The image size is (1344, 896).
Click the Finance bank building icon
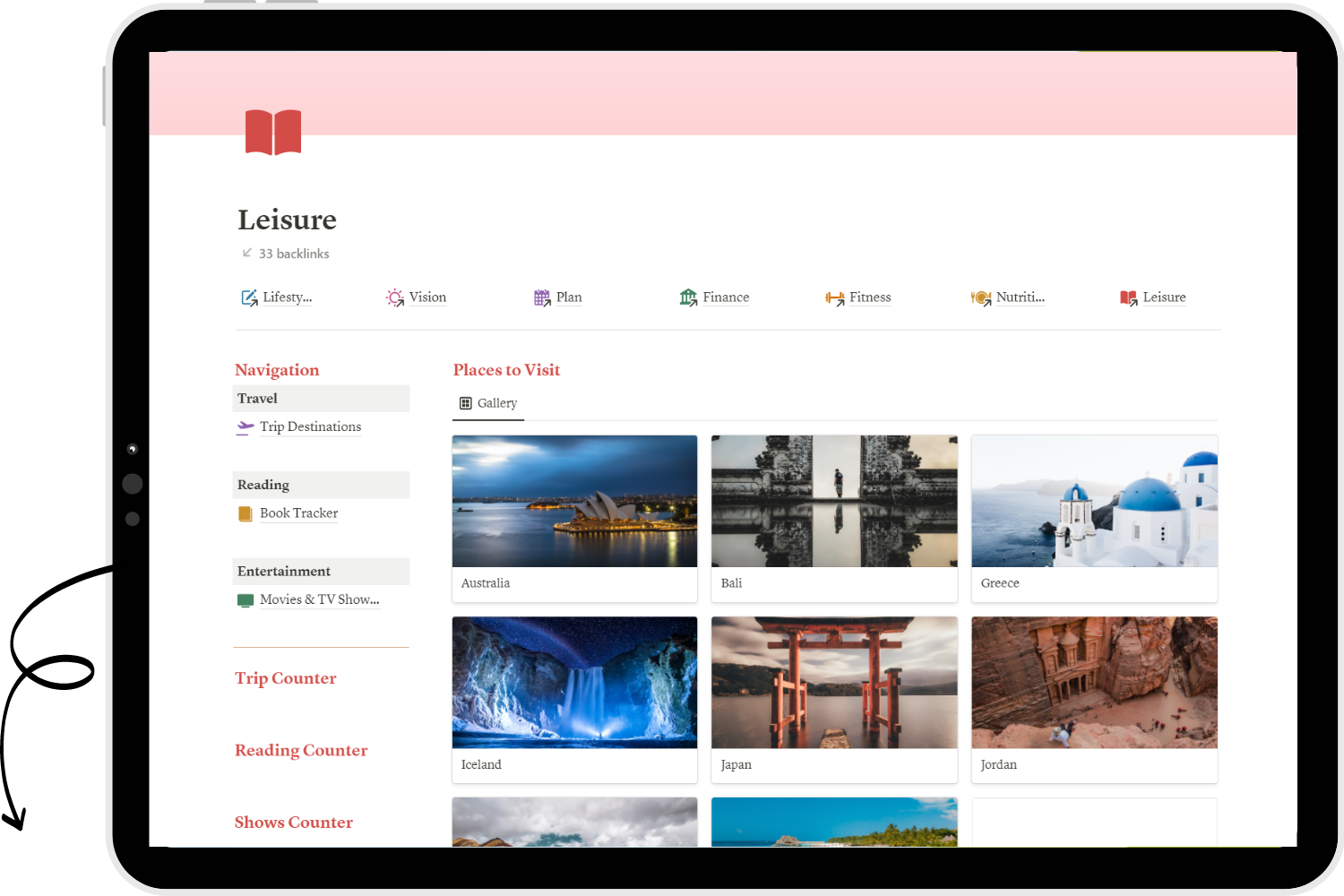(688, 297)
